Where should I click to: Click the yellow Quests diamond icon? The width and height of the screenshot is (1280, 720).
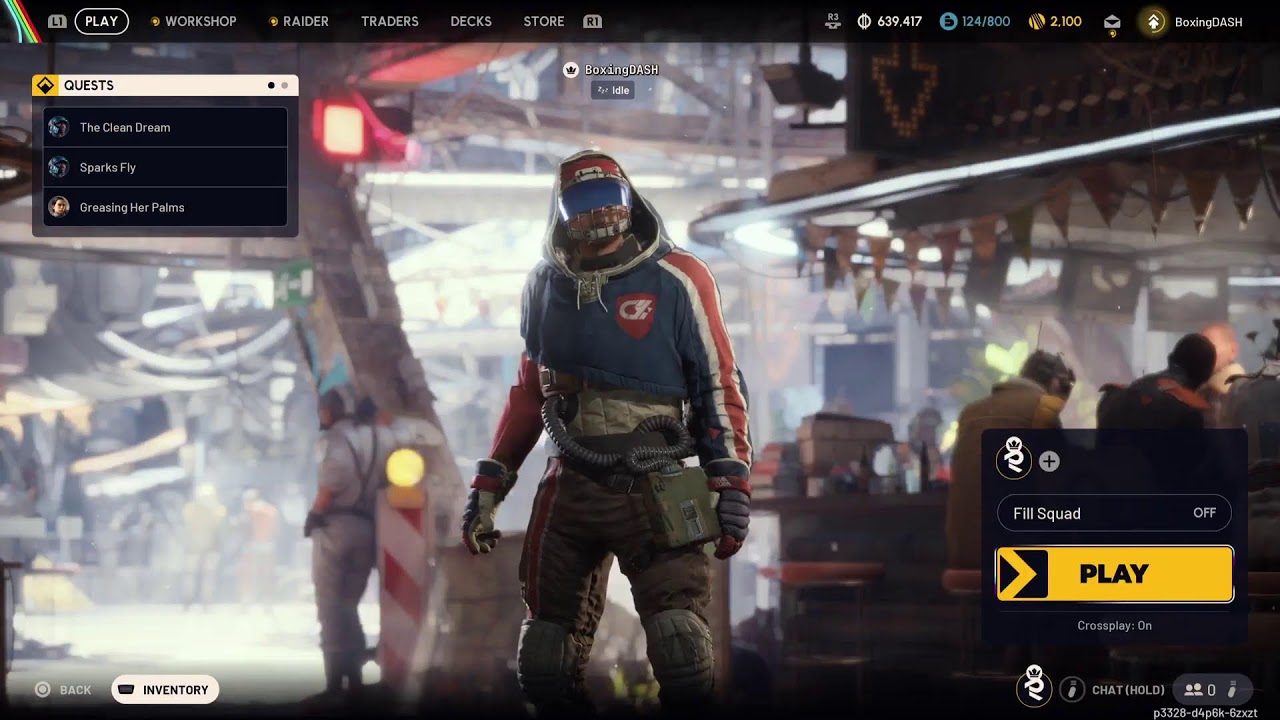coord(45,85)
